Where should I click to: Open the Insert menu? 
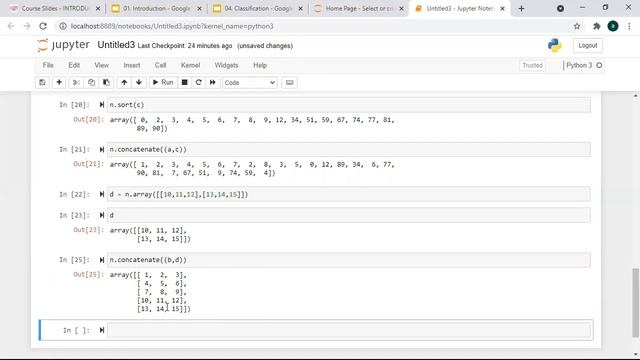click(132, 65)
